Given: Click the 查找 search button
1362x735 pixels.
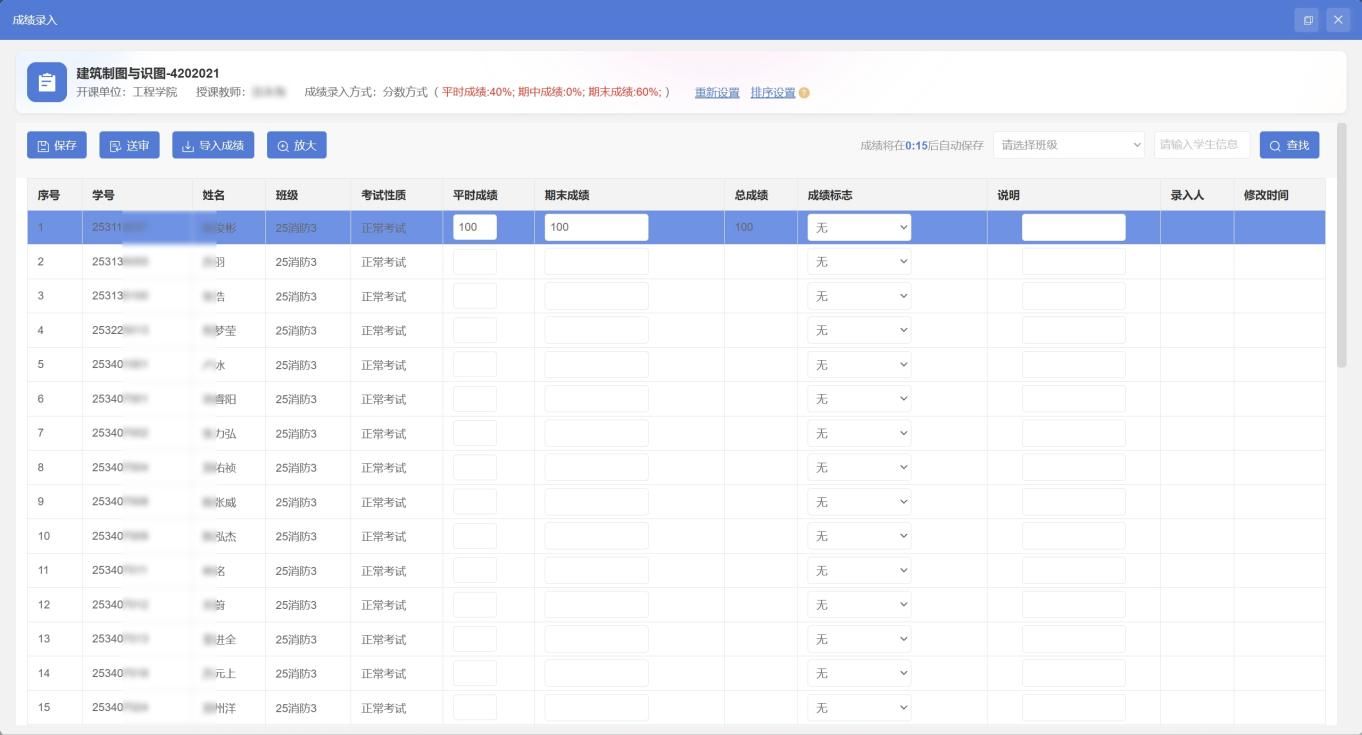Looking at the screenshot, I should coord(1289,145).
